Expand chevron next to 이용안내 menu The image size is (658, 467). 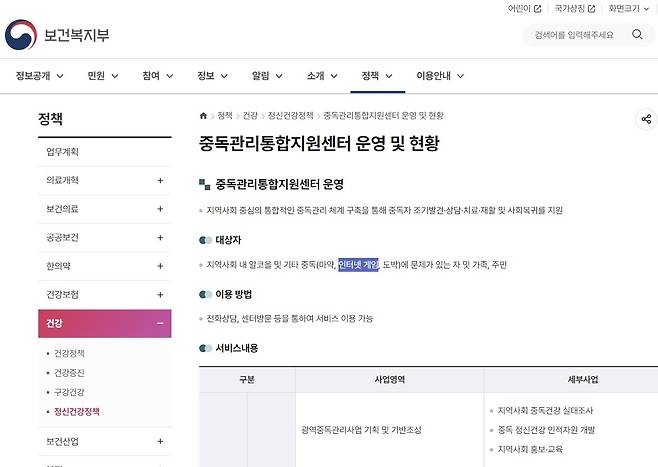click(x=460, y=76)
